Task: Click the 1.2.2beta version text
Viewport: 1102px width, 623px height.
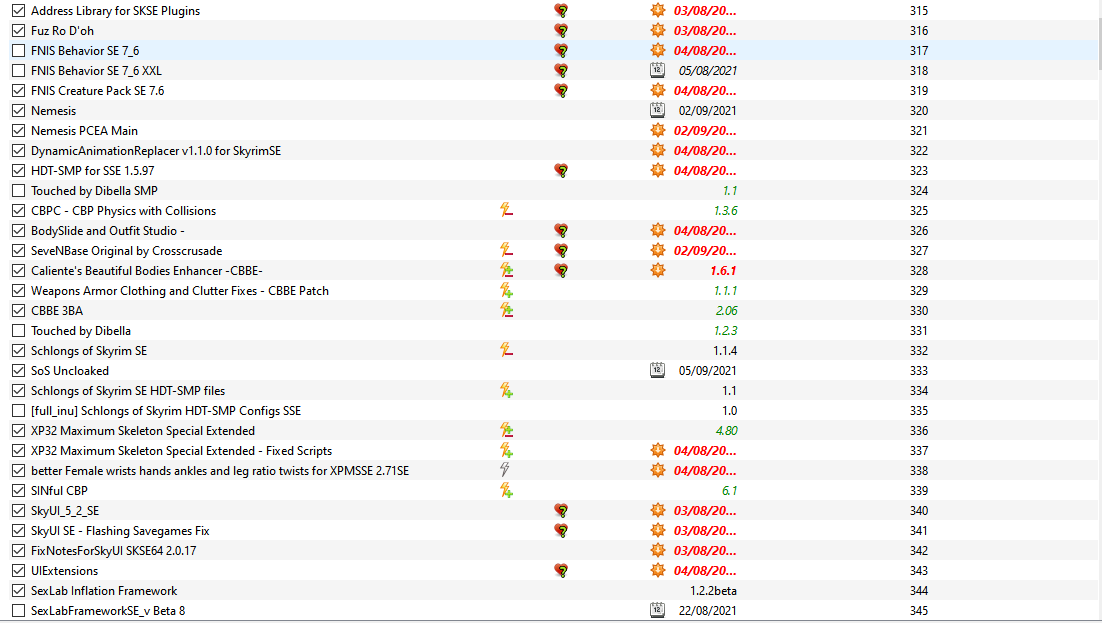Action: tap(713, 591)
